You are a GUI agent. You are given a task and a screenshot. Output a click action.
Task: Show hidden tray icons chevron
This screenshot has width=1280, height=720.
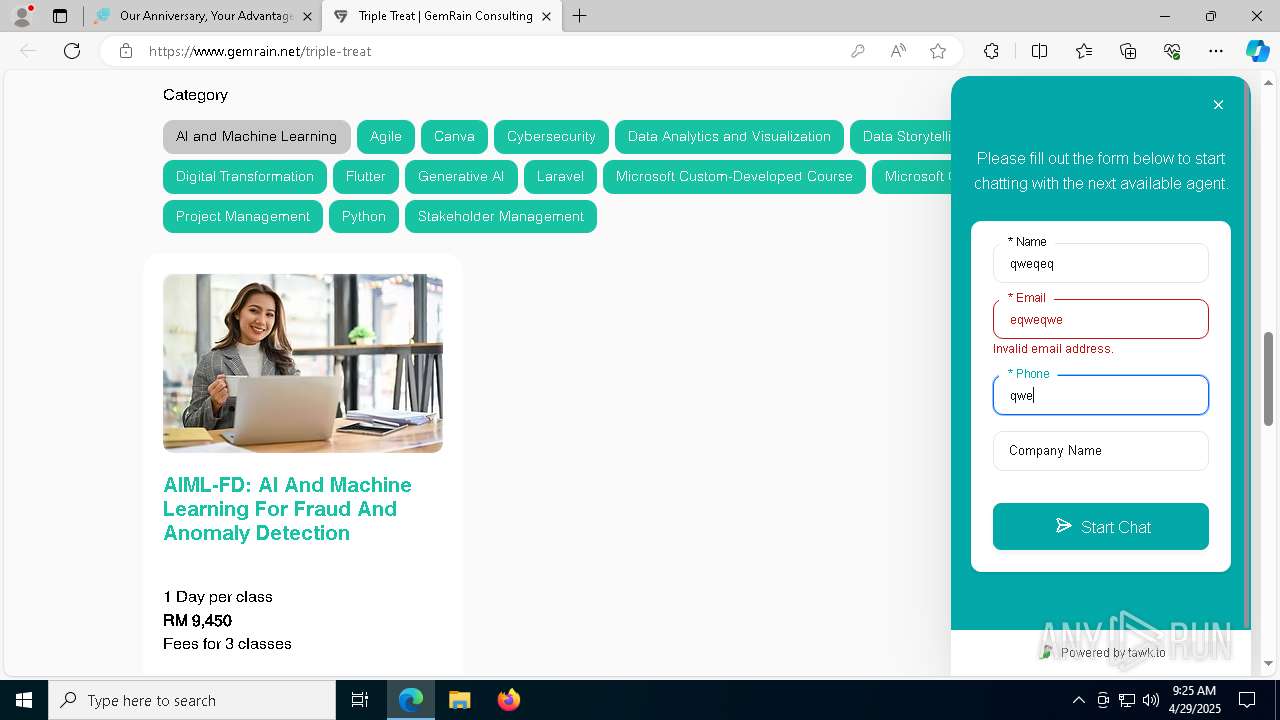tap(1078, 700)
